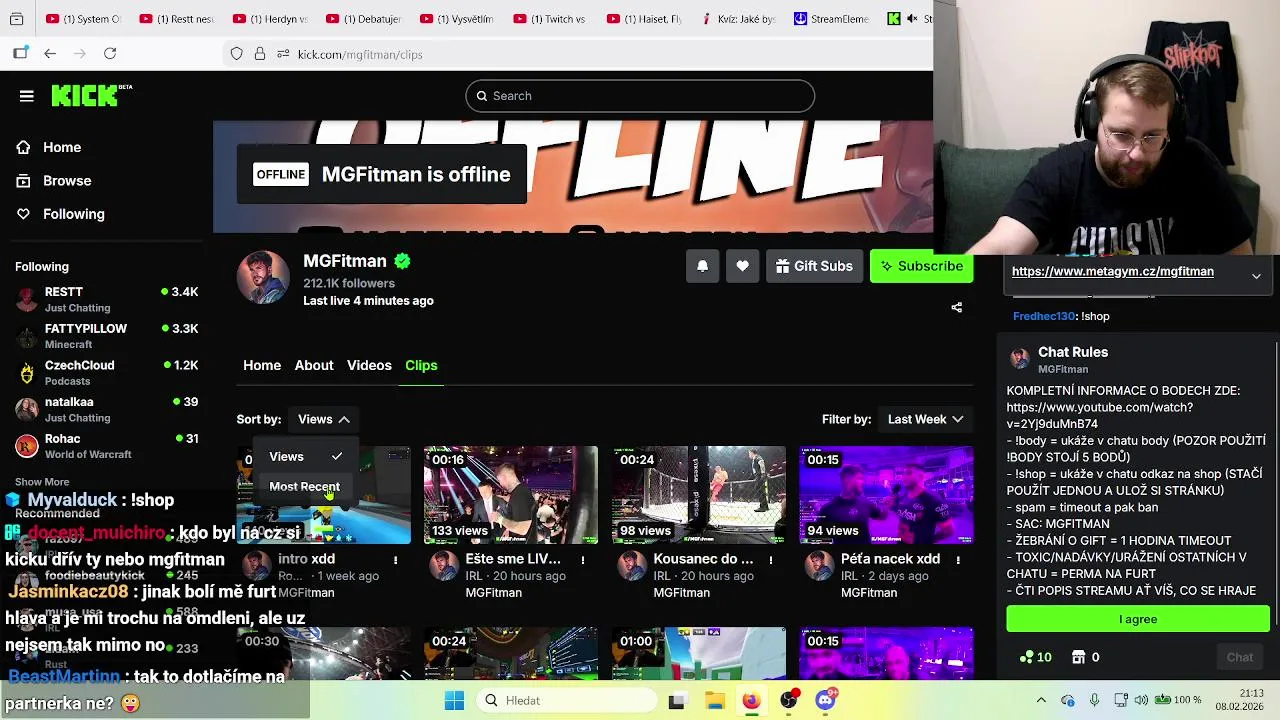Open OBS Studio from the taskbar
Image resolution: width=1280 pixels, height=720 pixels.
pyautogui.click(x=789, y=700)
